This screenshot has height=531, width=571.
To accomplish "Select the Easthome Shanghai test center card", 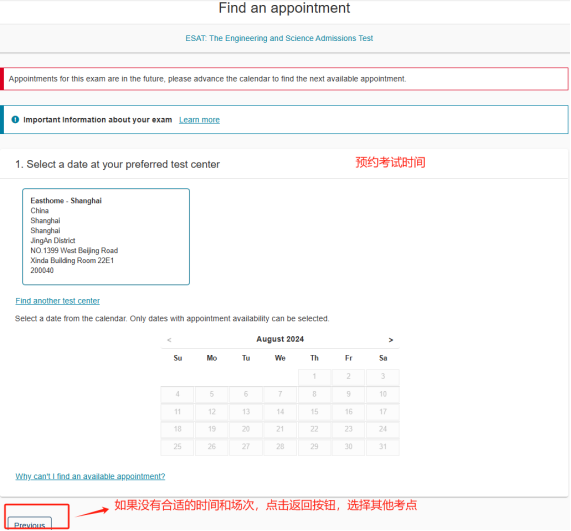I will (106, 236).
